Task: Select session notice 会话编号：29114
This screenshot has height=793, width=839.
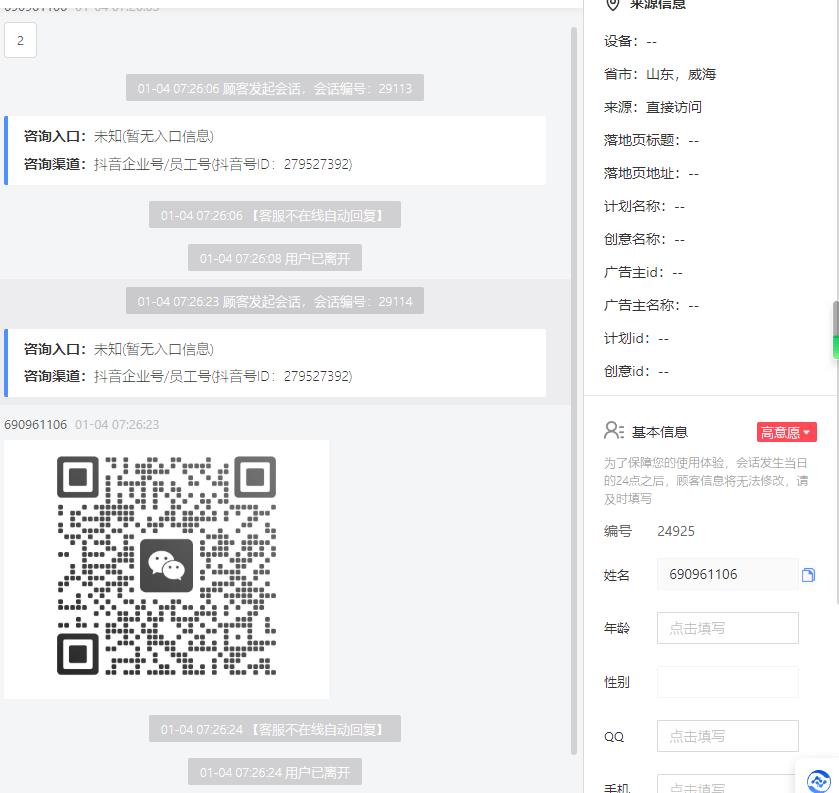Action: pos(274,301)
